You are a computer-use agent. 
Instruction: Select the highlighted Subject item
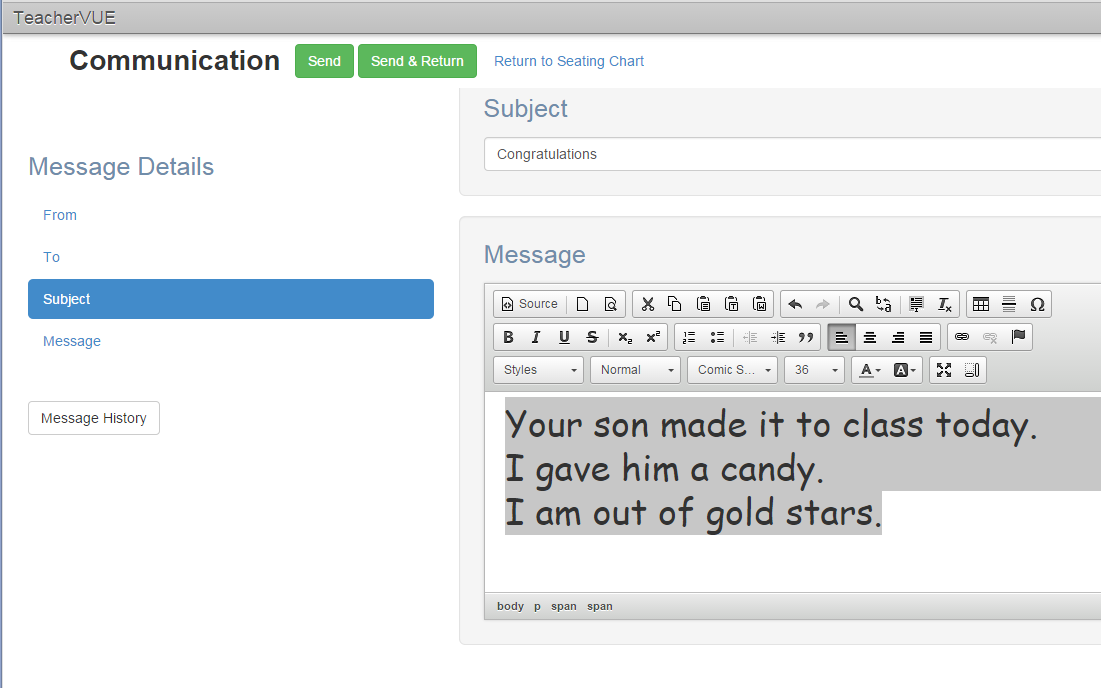[231, 299]
